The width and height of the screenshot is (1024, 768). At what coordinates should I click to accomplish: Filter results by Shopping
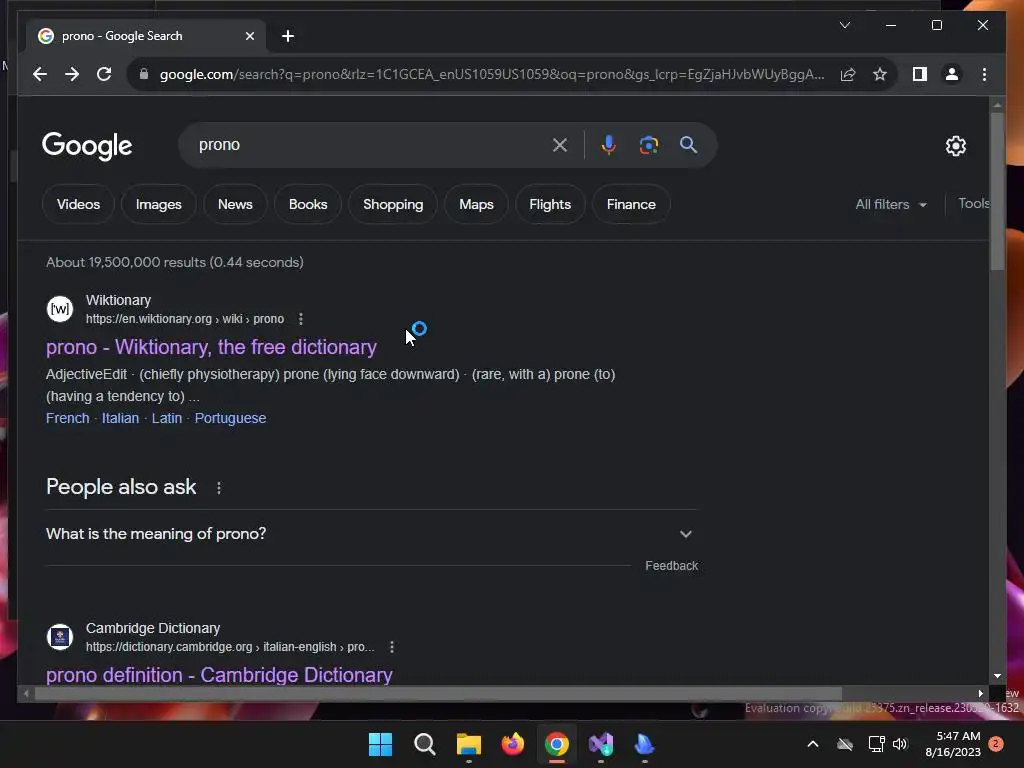[393, 204]
